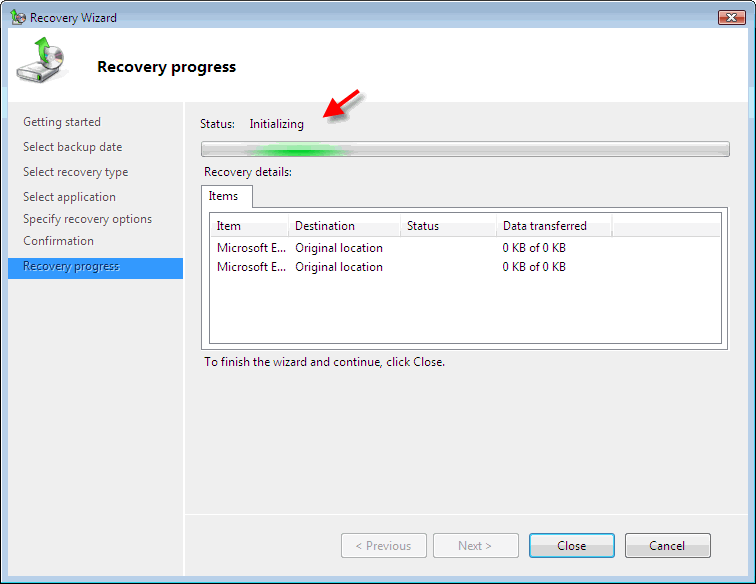Go to the Confirmation step
Image resolution: width=756 pixels, height=584 pixels.
tap(58, 241)
